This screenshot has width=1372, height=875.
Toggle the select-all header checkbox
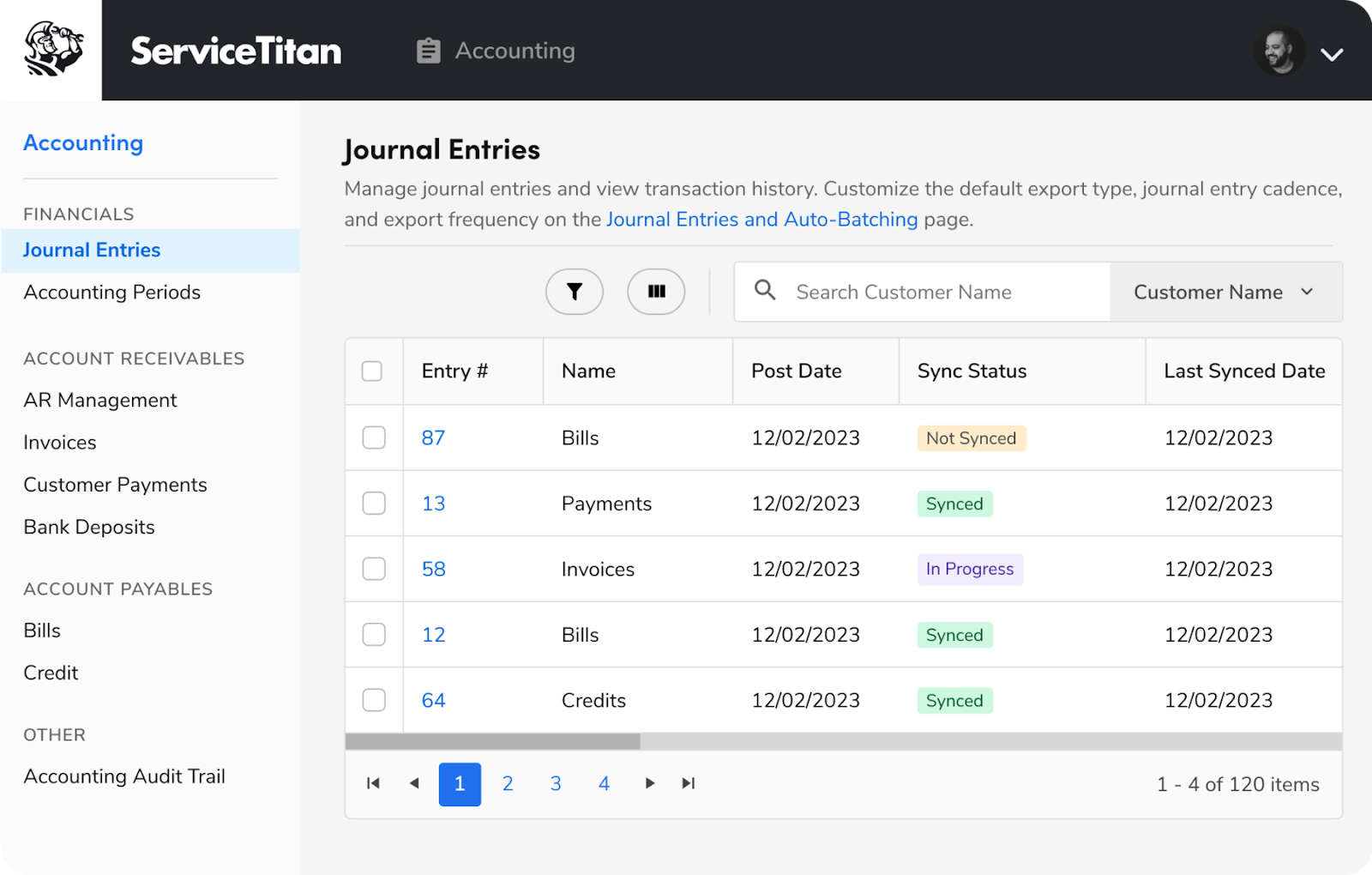(x=372, y=371)
